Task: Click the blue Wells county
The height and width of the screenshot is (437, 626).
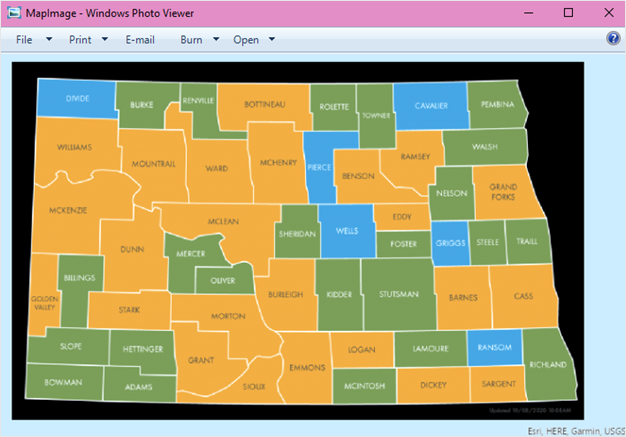Action: (x=347, y=231)
